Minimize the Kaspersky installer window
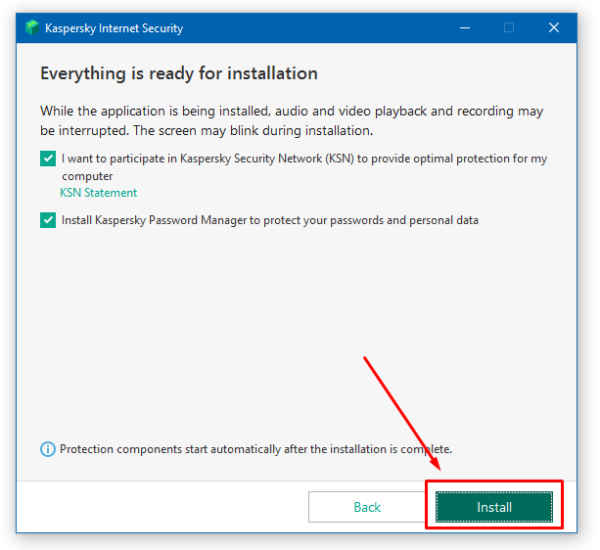Screen dimensions: 600x550 (463, 28)
